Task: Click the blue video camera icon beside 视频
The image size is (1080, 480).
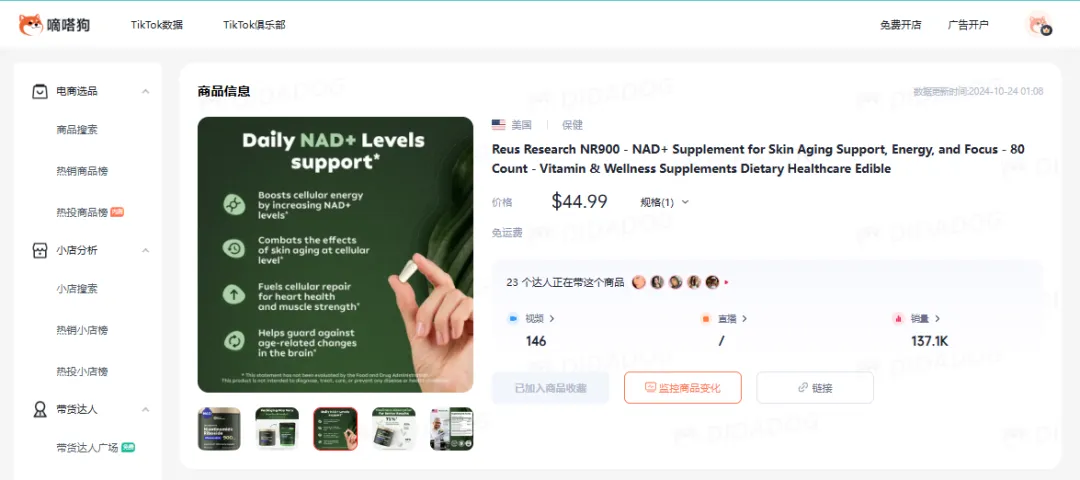Action: click(512, 319)
